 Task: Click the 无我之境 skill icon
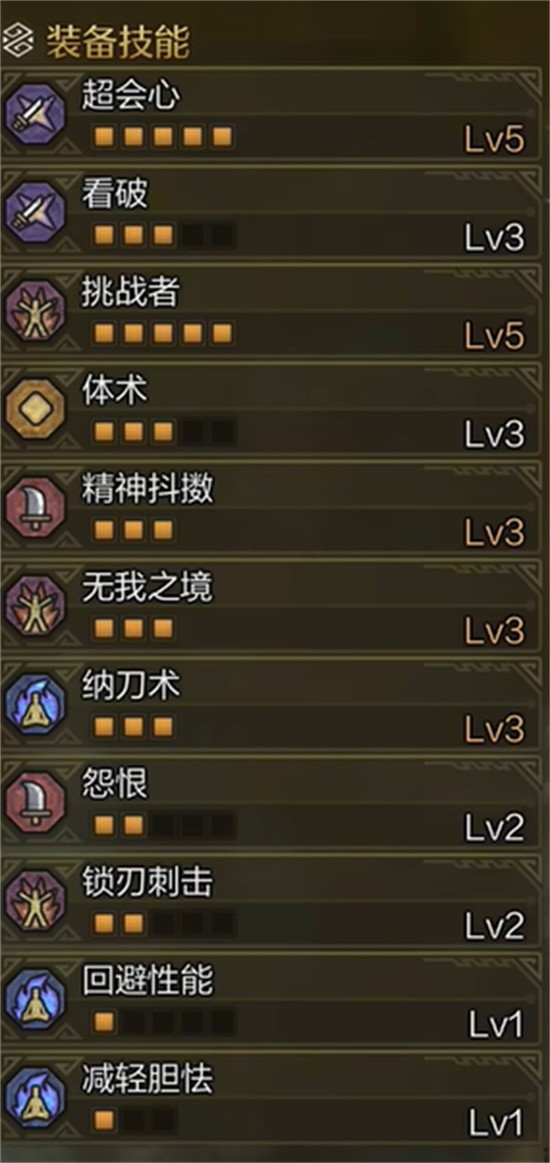click(x=35, y=606)
